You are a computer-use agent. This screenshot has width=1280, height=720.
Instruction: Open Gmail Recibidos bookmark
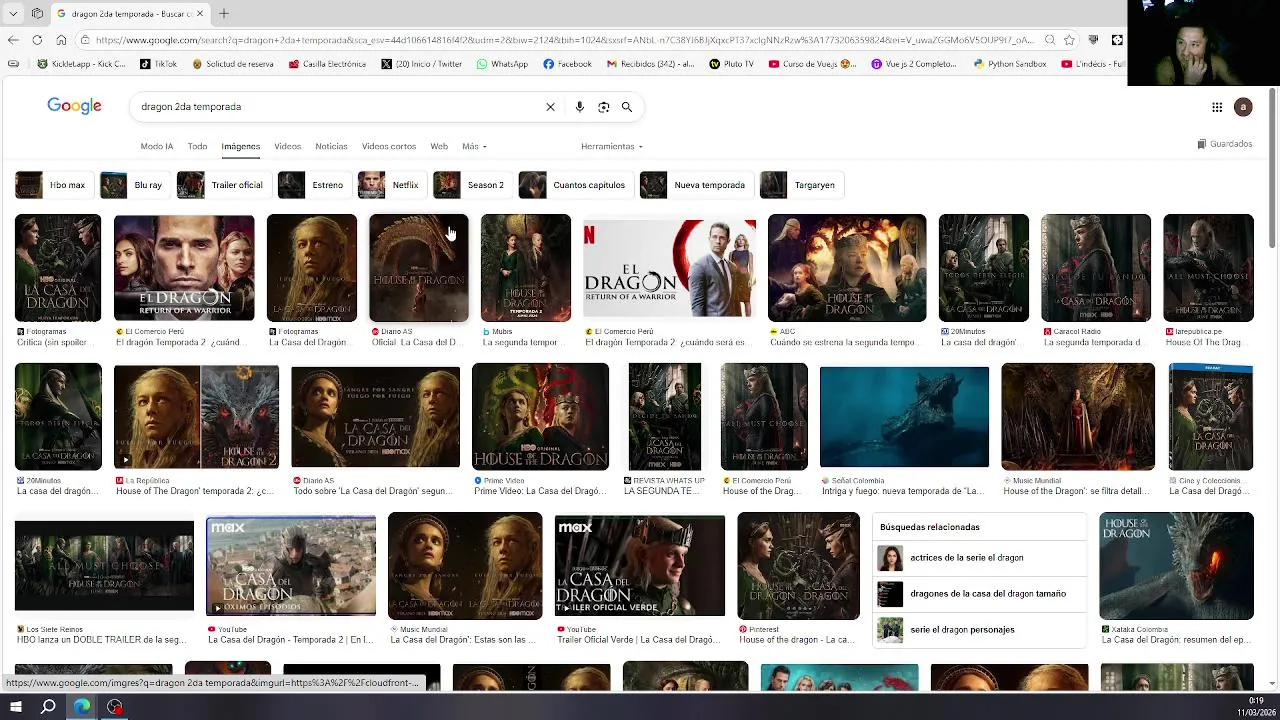click(650, 64)
